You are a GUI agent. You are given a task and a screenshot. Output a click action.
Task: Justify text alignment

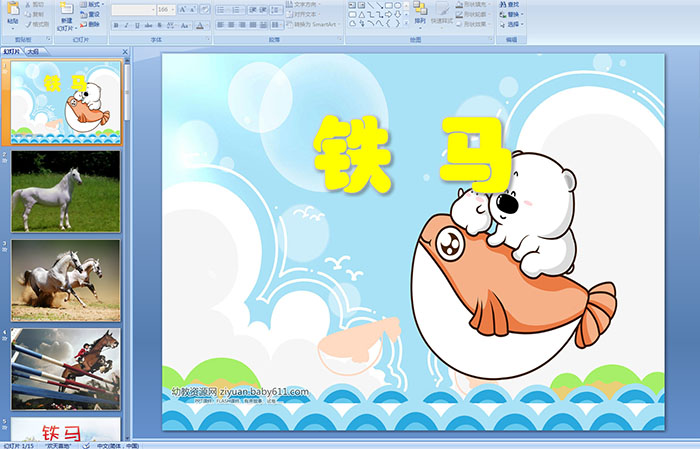253,25
